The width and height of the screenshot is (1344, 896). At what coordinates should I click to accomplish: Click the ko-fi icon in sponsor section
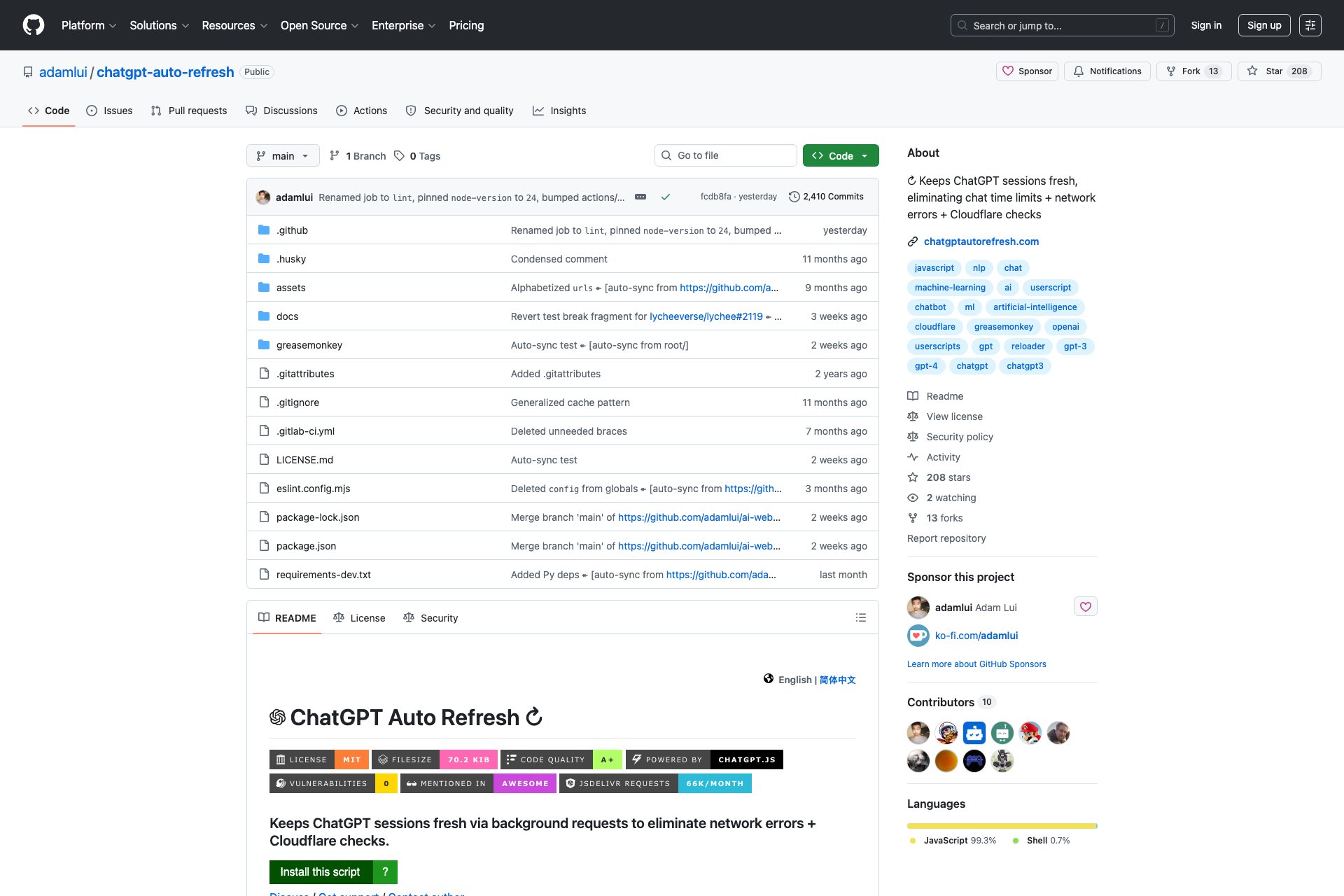tap(918, 636)
